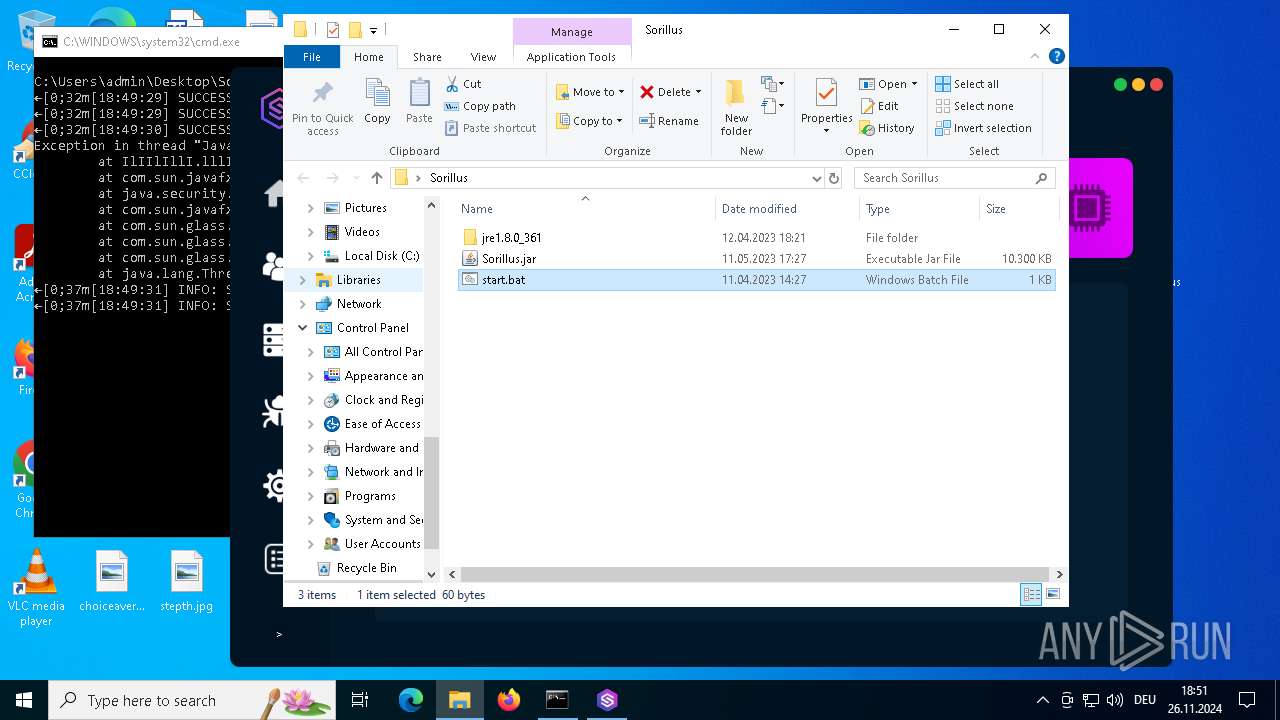Click the Edit command in ribbon
Viewport: 1280px width, 720px height.
coord(879,106)
